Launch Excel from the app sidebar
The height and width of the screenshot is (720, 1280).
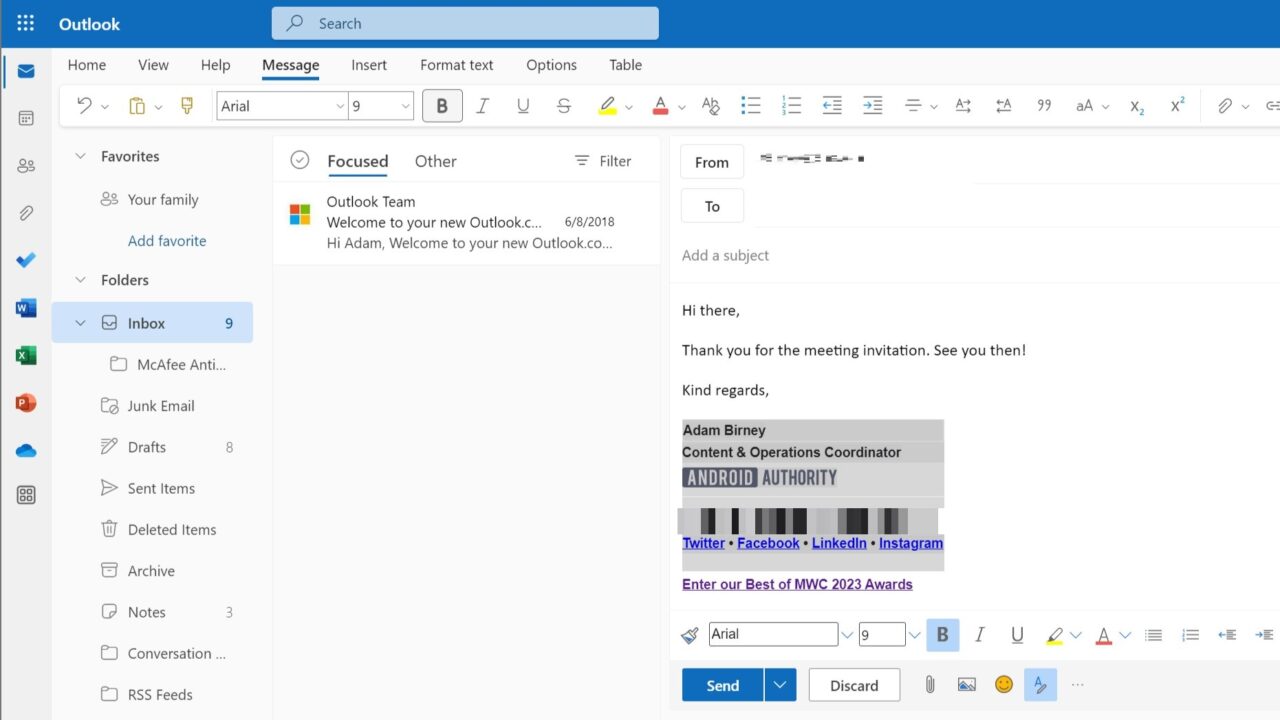[x=26, y=356]
